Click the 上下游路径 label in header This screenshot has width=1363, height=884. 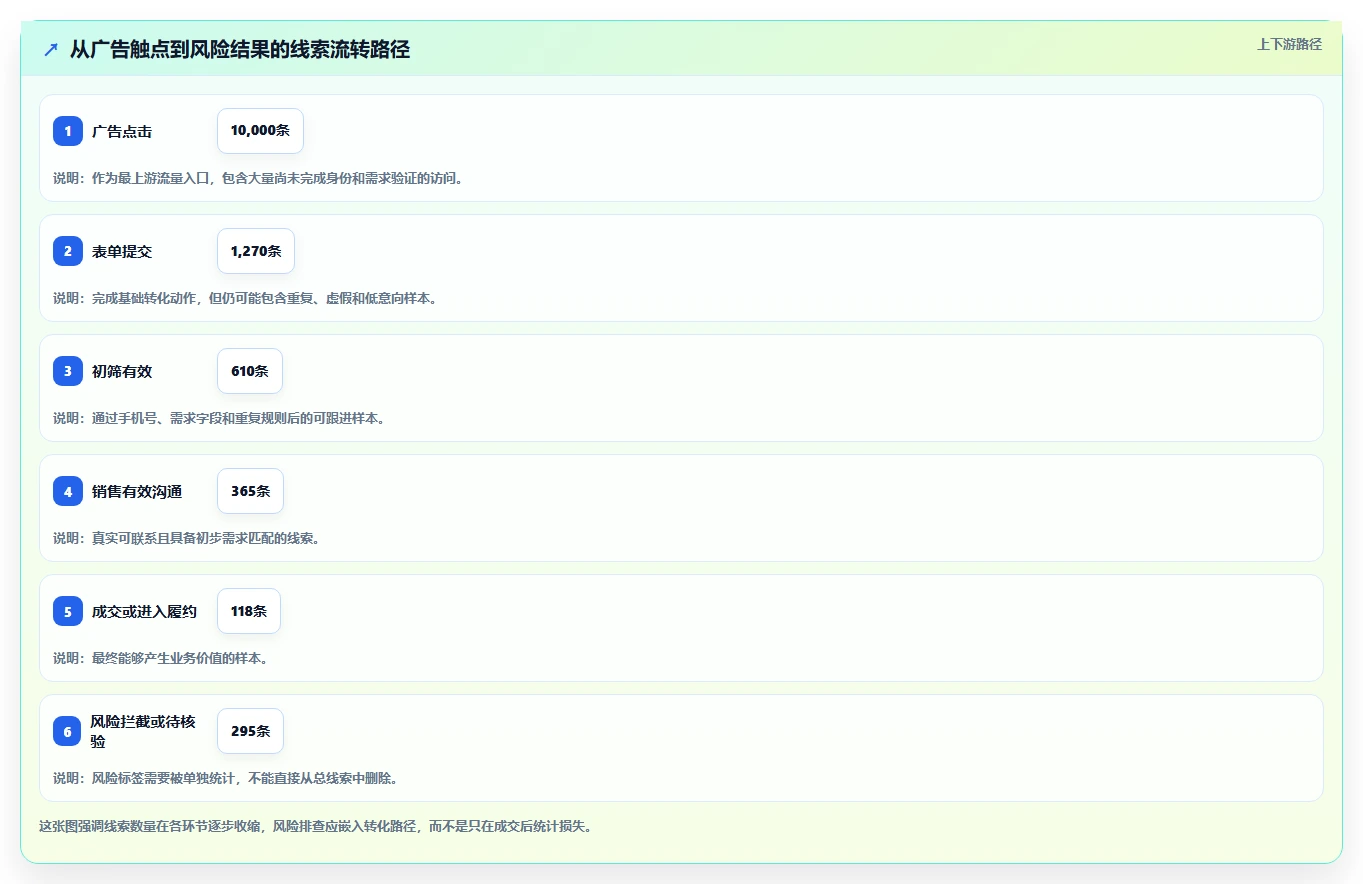(1289, 44)
